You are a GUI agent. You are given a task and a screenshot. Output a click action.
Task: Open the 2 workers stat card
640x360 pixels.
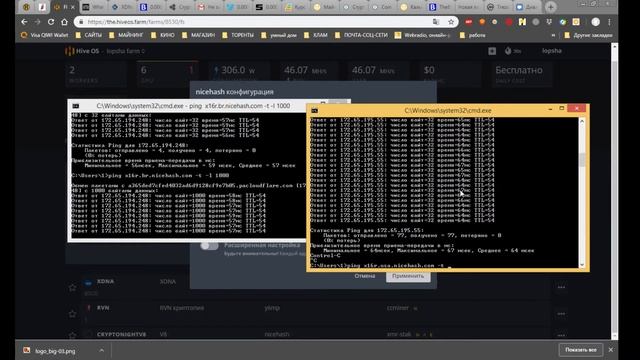point(95,74)
